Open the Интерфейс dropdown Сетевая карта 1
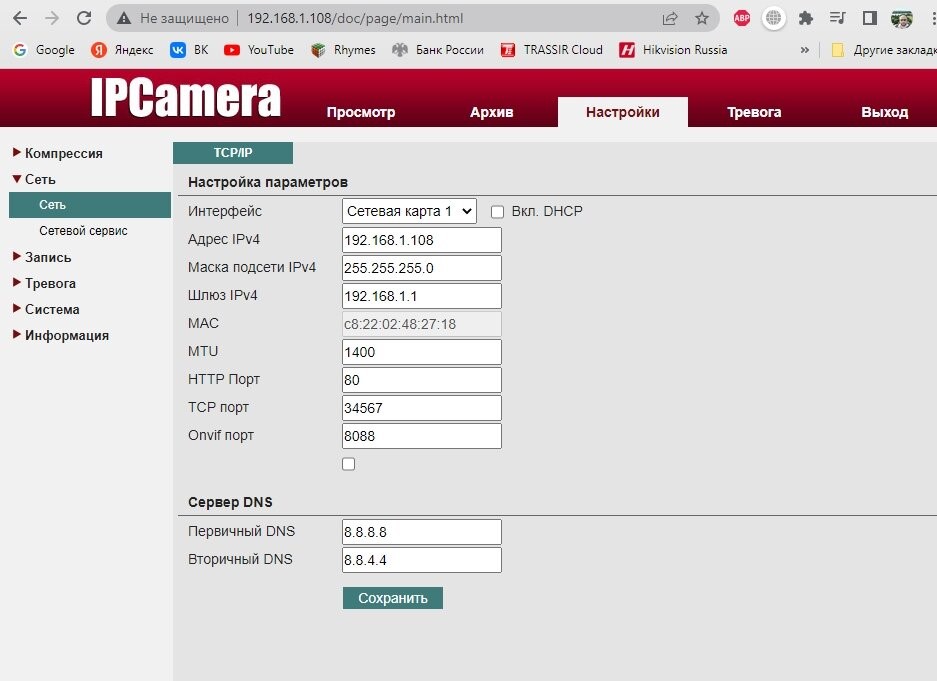Screen dimensions: 937x681 (409, 211)
